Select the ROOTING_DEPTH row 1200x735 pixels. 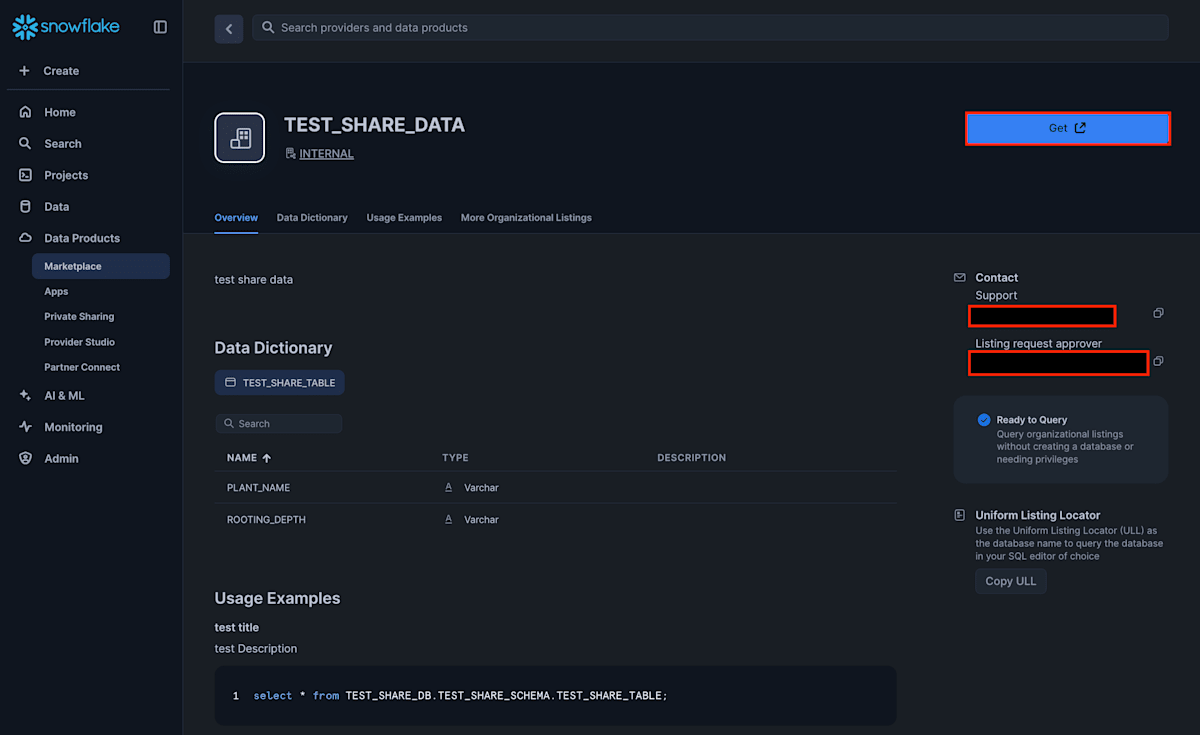(556, 520)
